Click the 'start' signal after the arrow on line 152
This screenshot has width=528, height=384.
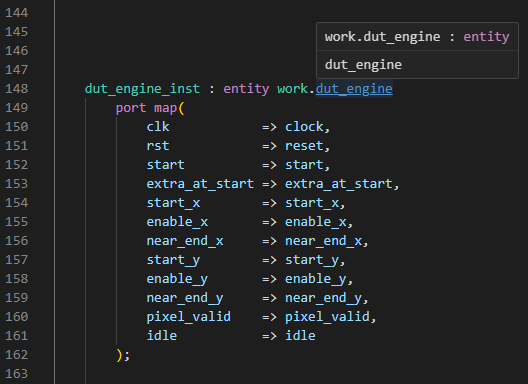pos(304,165)
